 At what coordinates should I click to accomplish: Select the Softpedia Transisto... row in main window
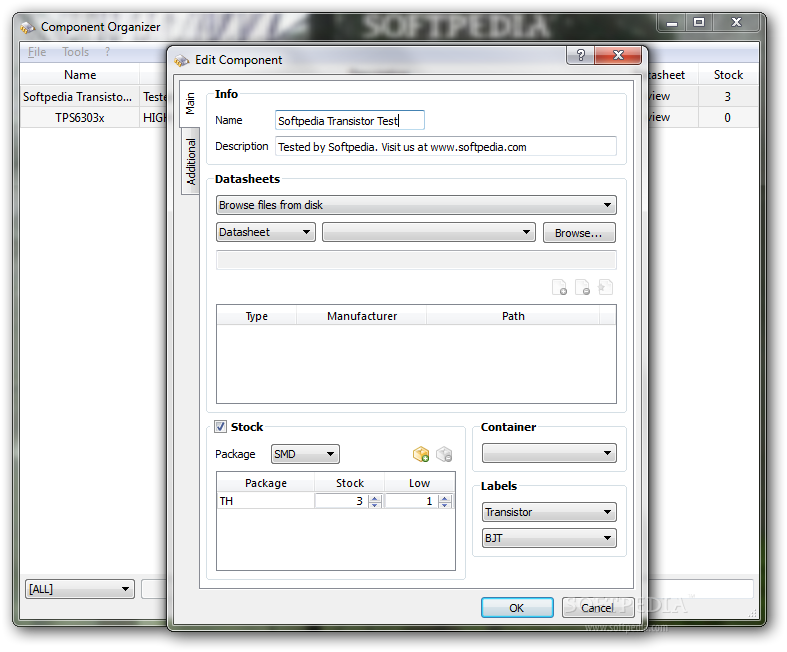(x=78, y=97)
